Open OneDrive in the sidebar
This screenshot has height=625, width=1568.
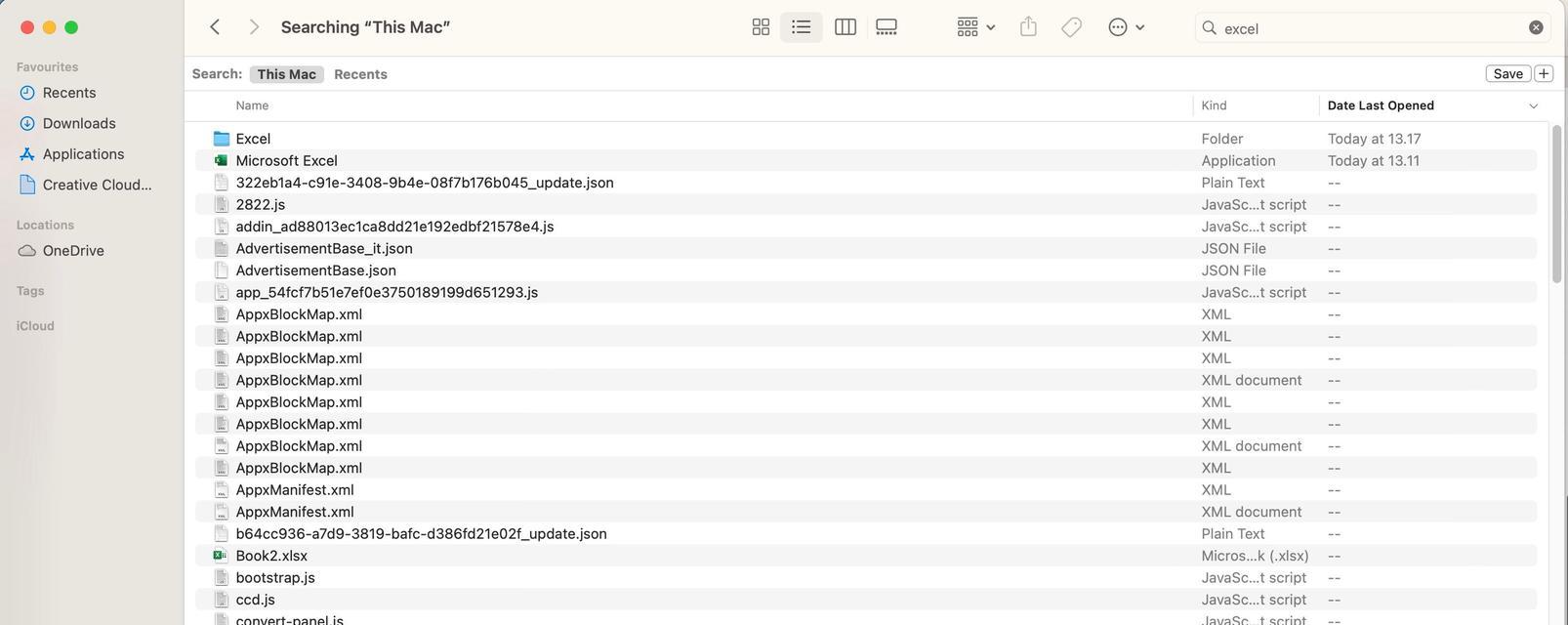click(73, 251)
